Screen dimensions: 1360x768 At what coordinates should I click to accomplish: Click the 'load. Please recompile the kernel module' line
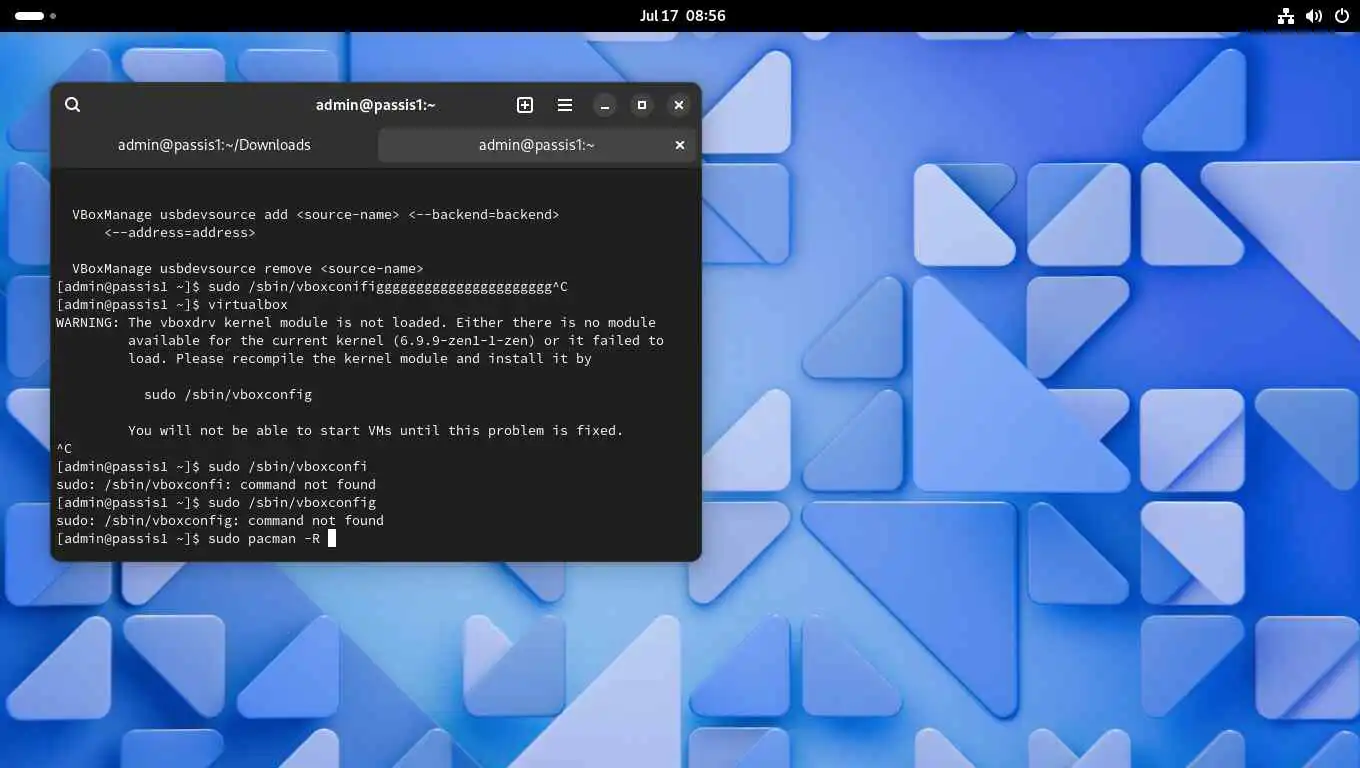tap(360, 359)
